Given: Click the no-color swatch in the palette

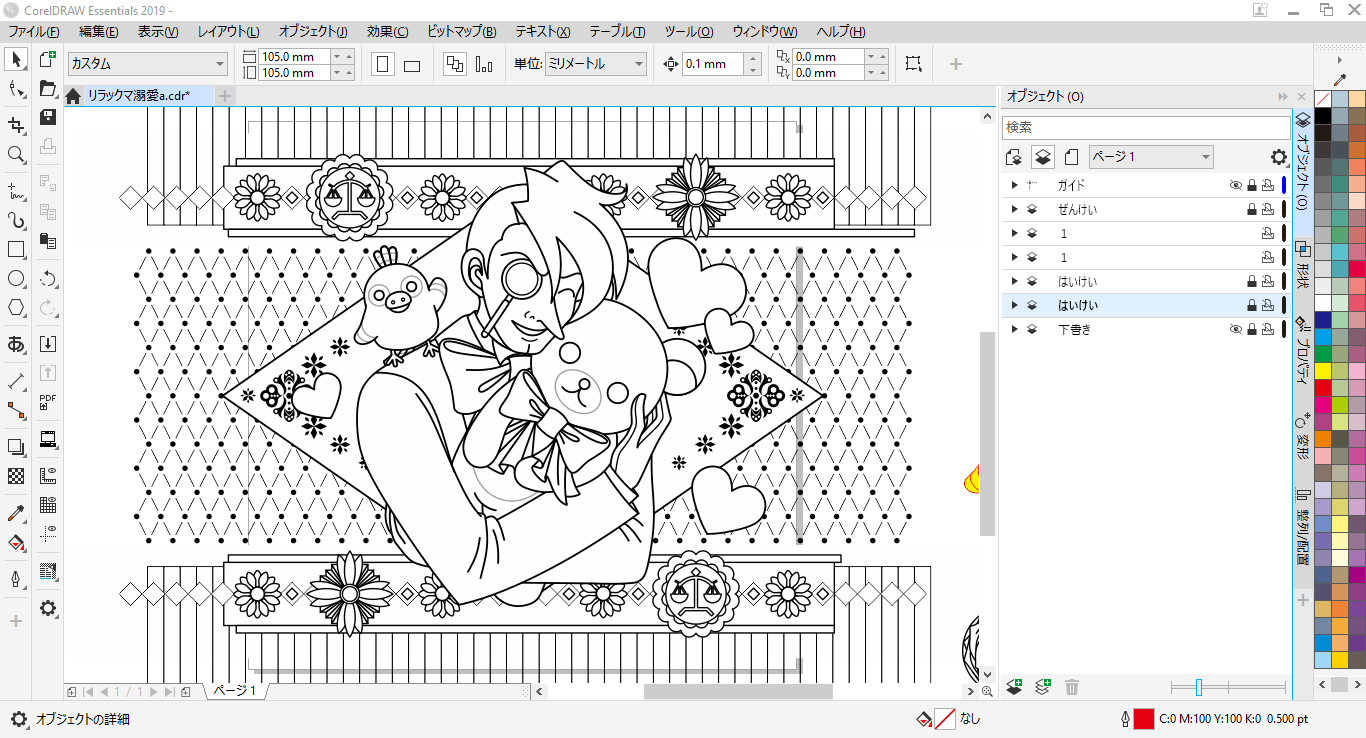Looking at the screenshot, I should pyautogui.click(x=1323, y=100).
